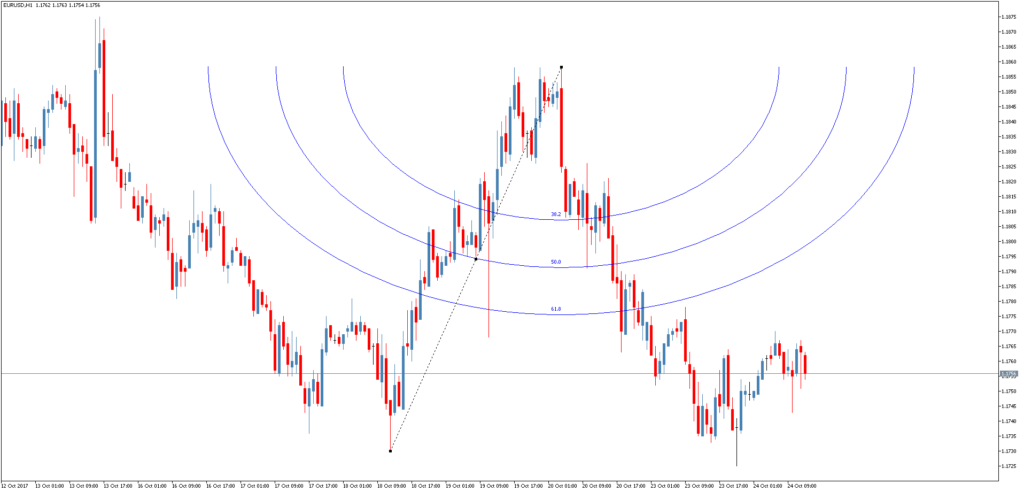
Task: Click the highlighted current price label on the price axis
Action: point(1009,374)
